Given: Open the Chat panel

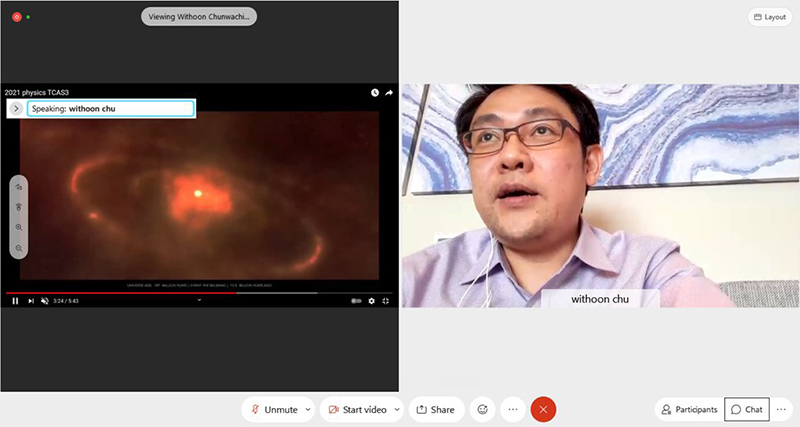Looking at the screenshot, I should (746, 409).
